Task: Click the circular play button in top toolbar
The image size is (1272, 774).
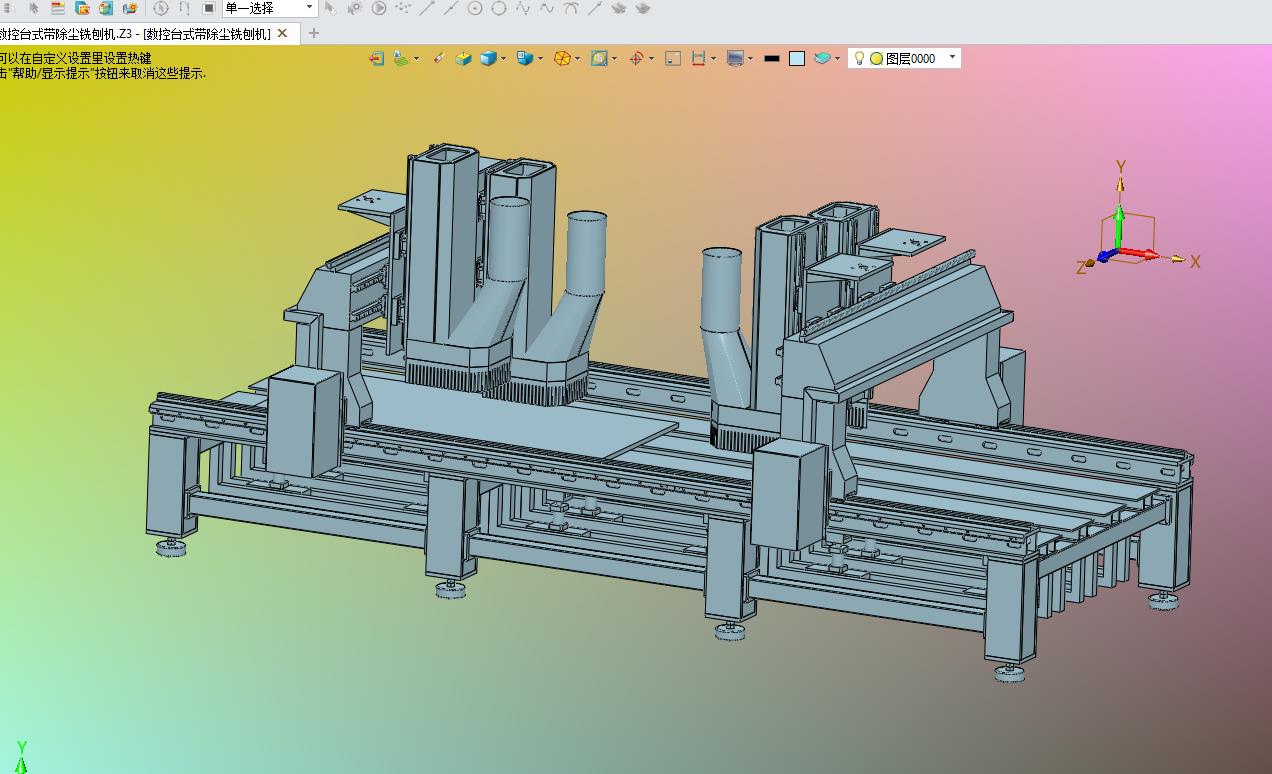Action: [x=379, y=8]
